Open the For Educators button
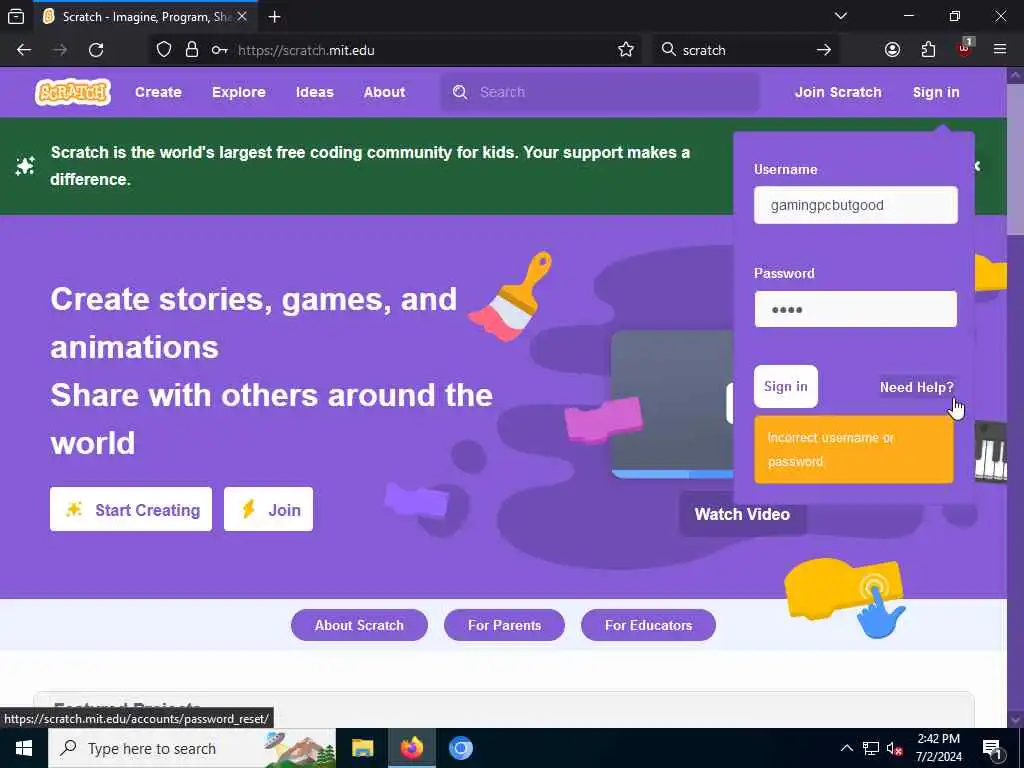The width and height of the screenshot is (1024, 768). tap(648, 625)
